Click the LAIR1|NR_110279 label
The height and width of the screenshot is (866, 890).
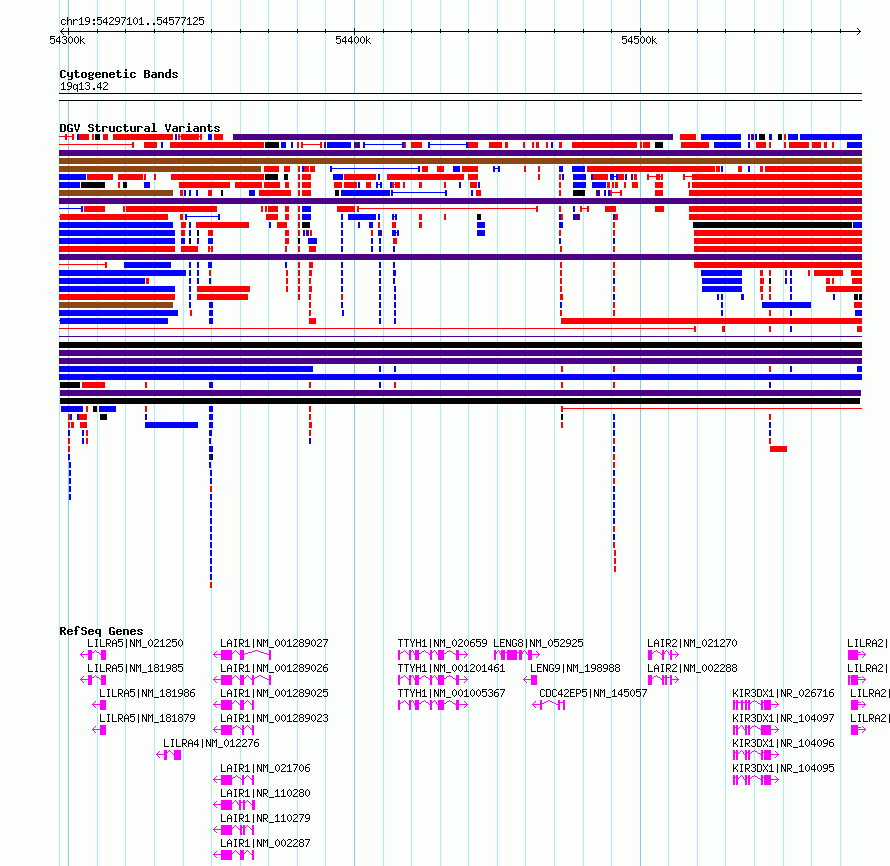(265, 818)
